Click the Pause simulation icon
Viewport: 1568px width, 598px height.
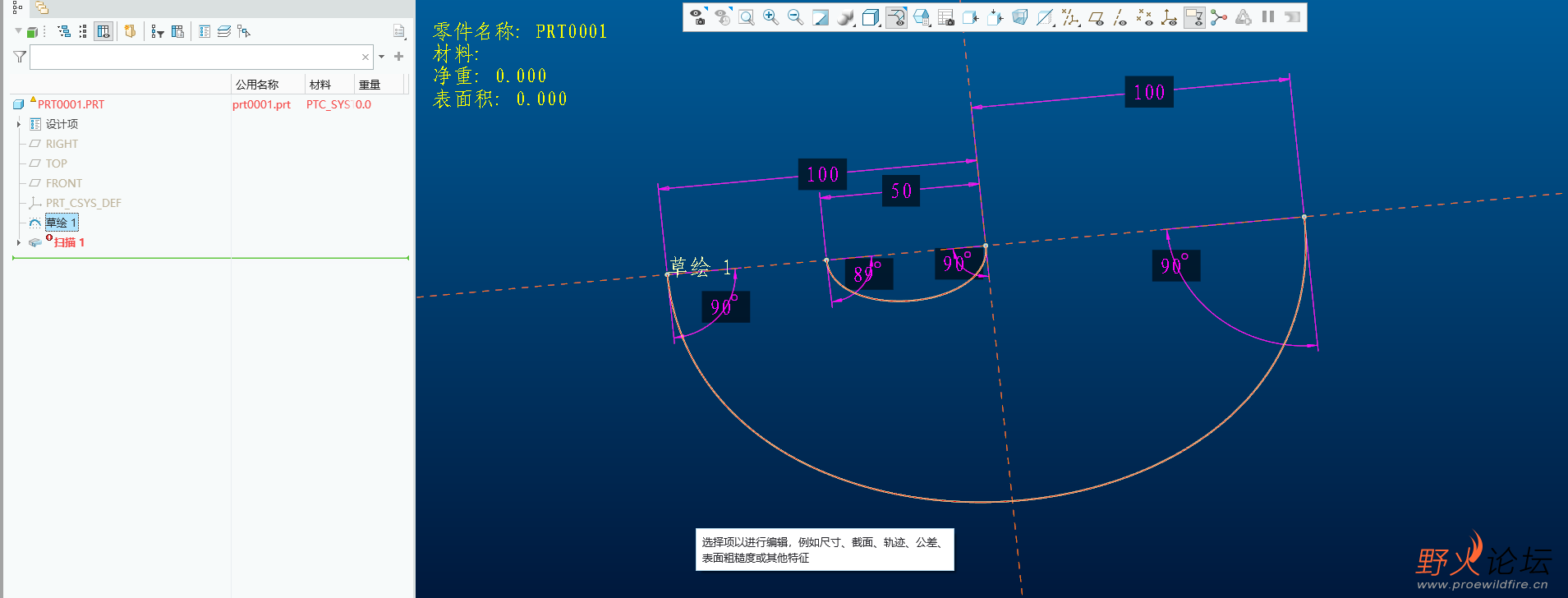click(1268, 16)
